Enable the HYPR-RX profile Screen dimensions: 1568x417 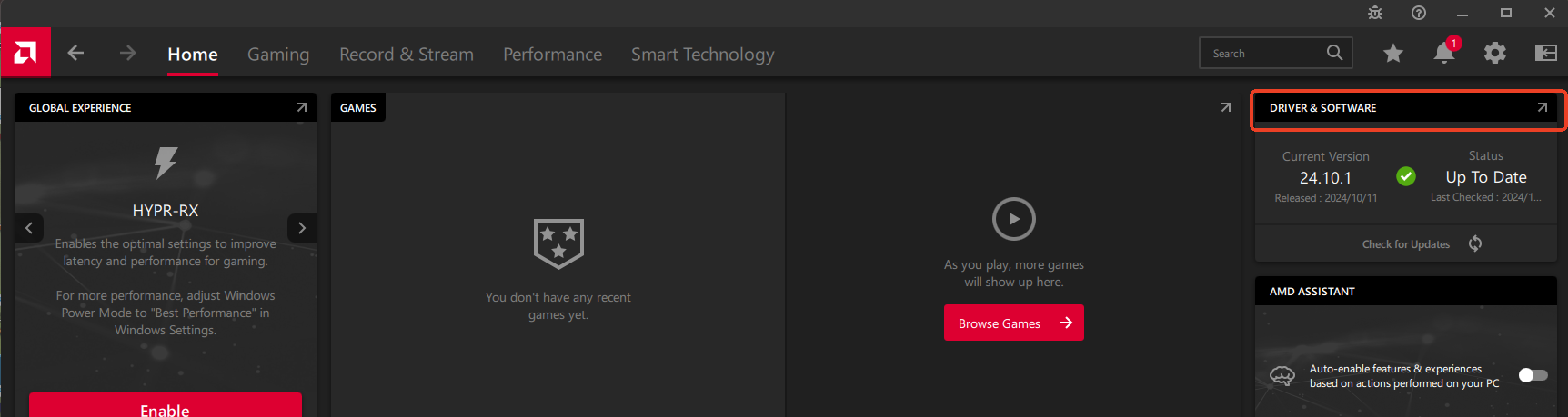[x=166, y=405]
